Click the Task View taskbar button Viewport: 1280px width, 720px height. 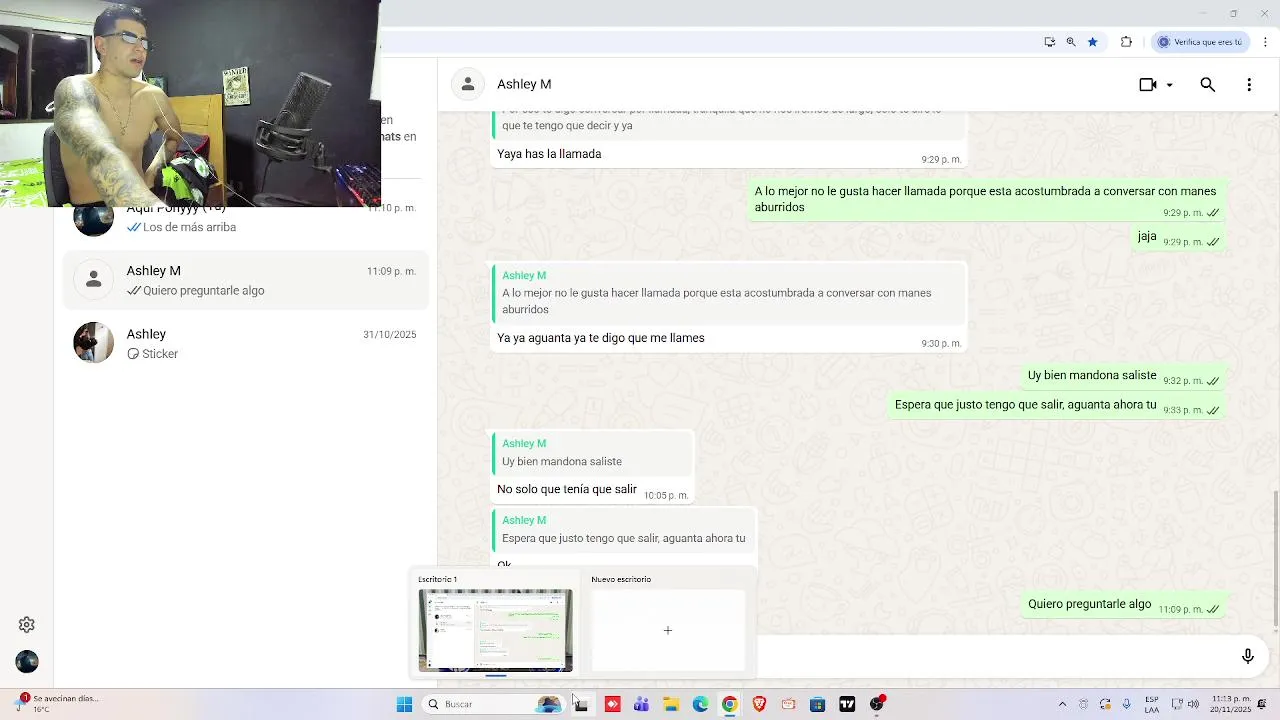(x=581, y=704)
